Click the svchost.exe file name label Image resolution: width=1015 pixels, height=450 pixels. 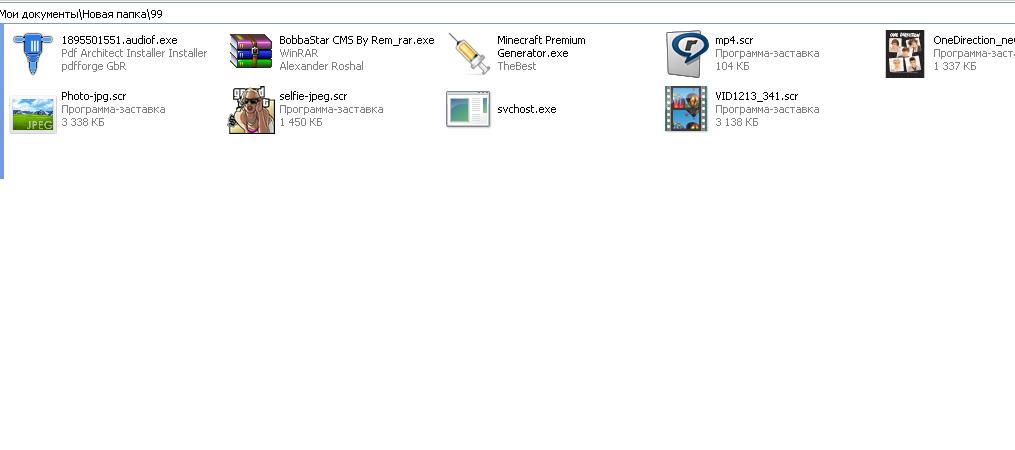(526, 109)
